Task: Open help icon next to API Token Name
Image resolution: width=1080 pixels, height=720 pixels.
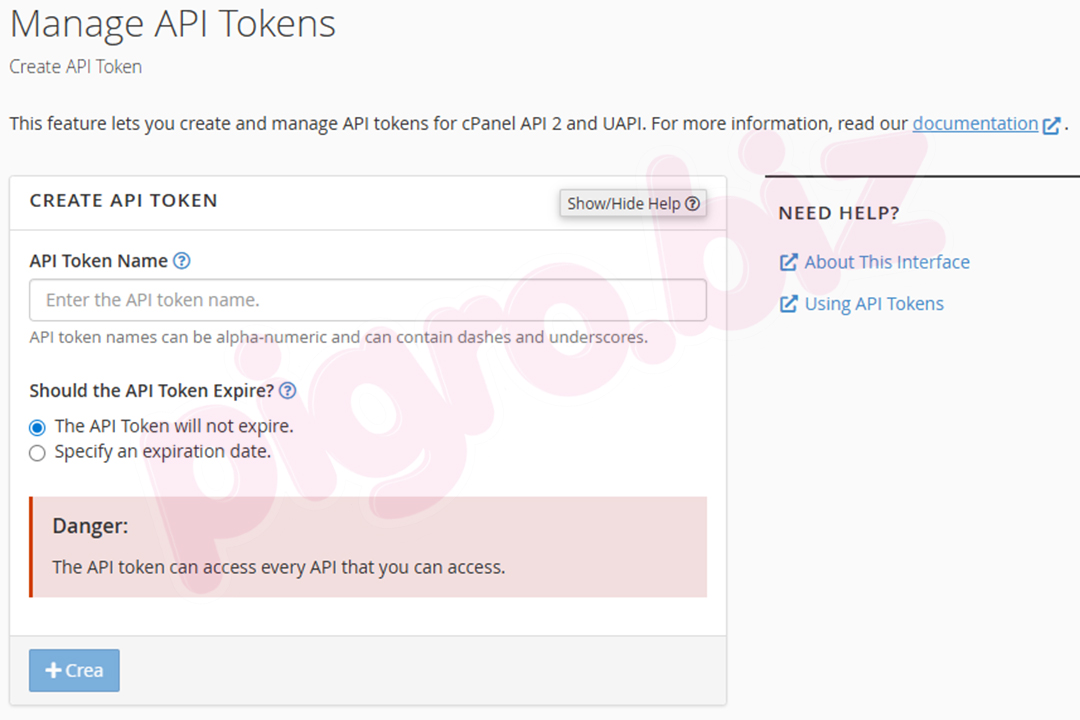Action: [181, 261]
